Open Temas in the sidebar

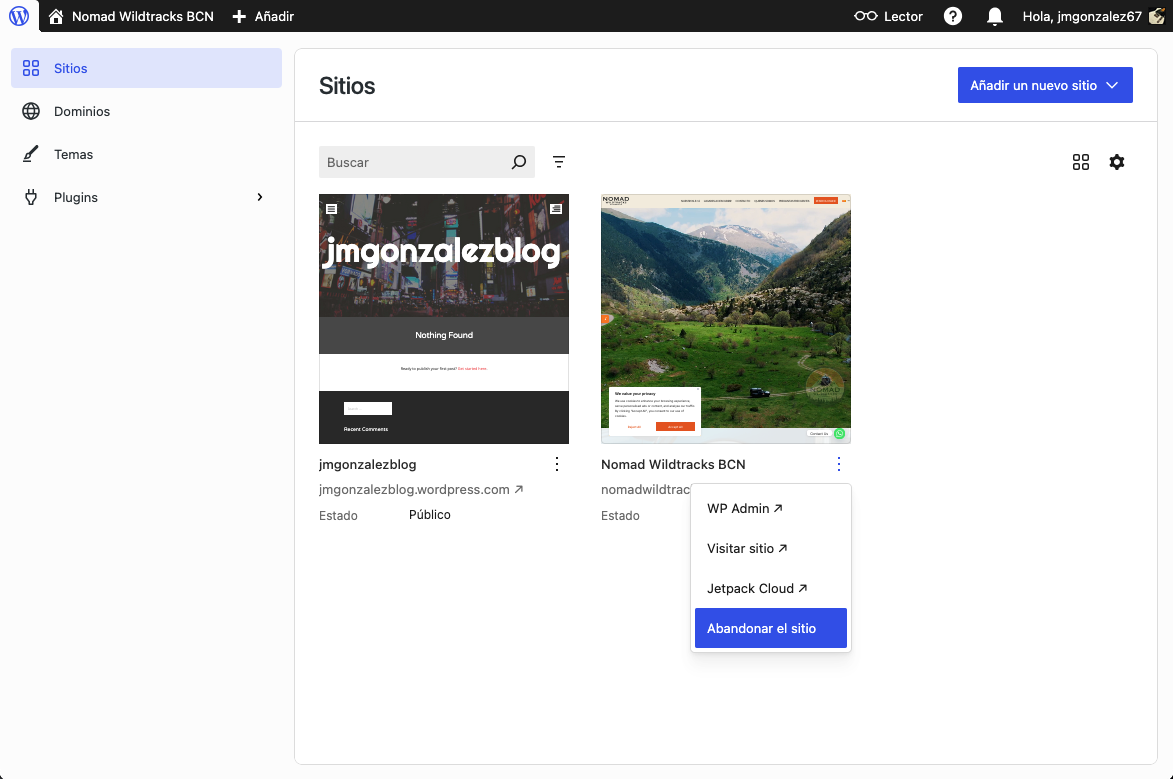[73, 154]
